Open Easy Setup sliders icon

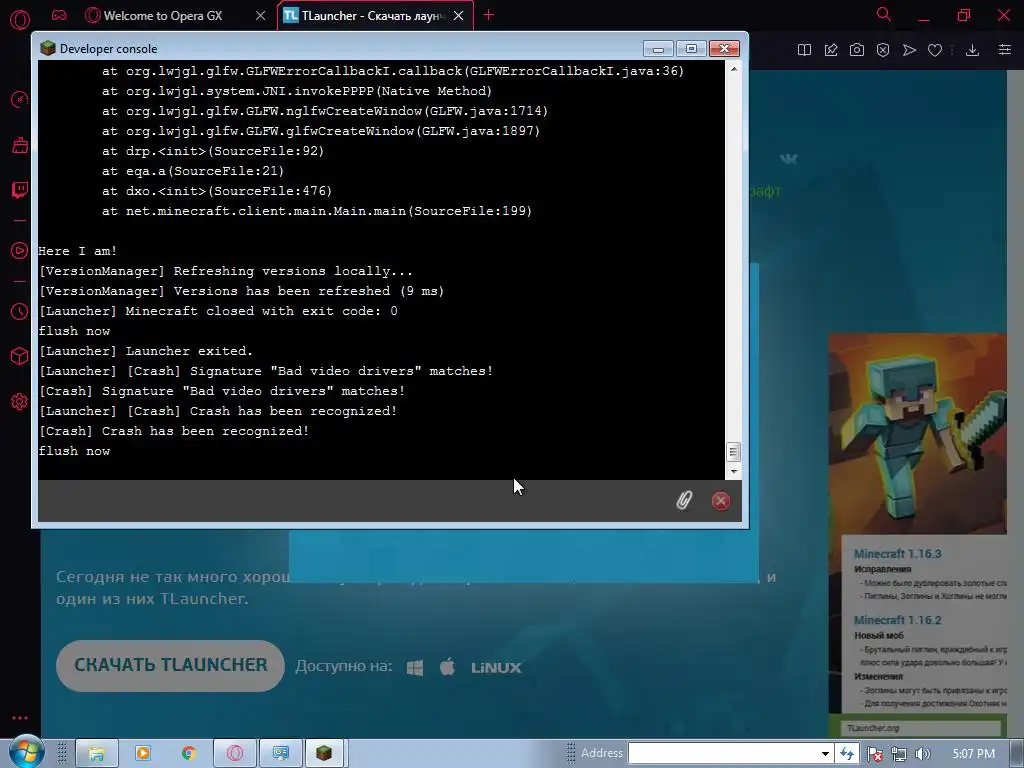(1005, 50)
